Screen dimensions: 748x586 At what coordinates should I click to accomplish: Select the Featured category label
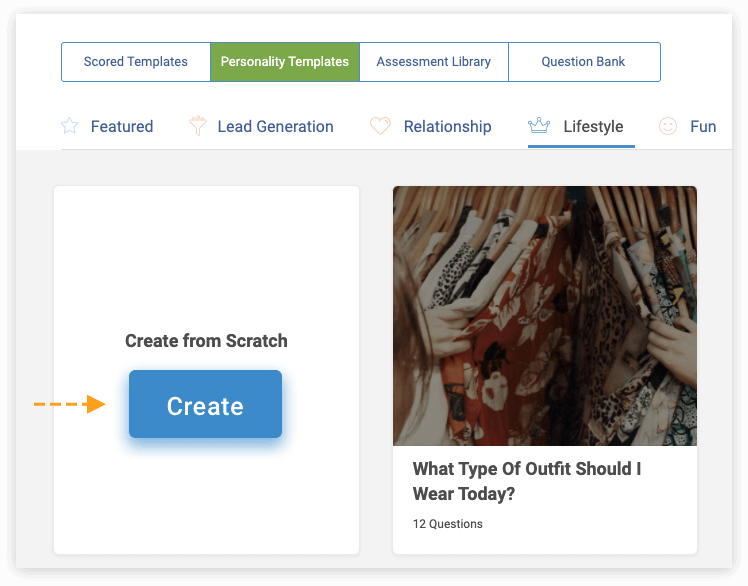pyautogui.click(x=122, y=126)
